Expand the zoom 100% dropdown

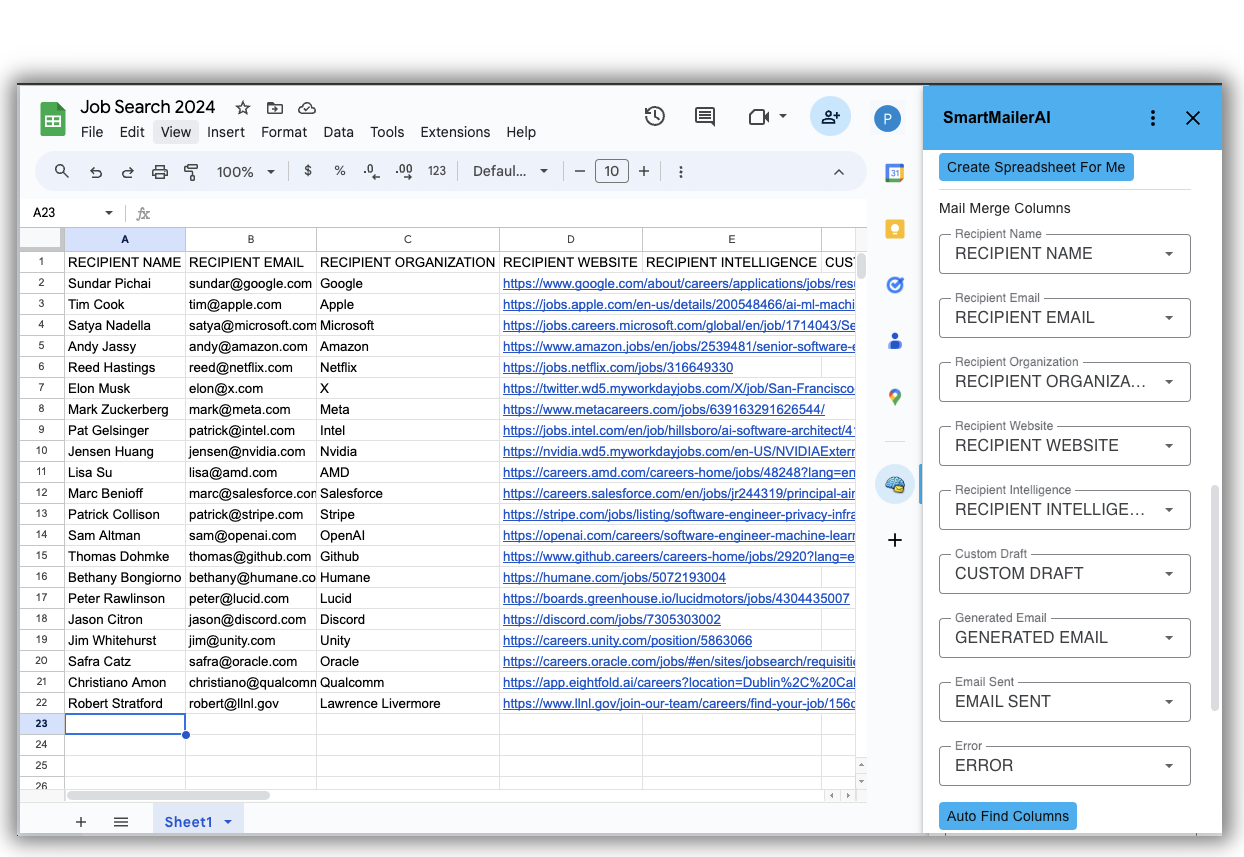coord(246,172)
